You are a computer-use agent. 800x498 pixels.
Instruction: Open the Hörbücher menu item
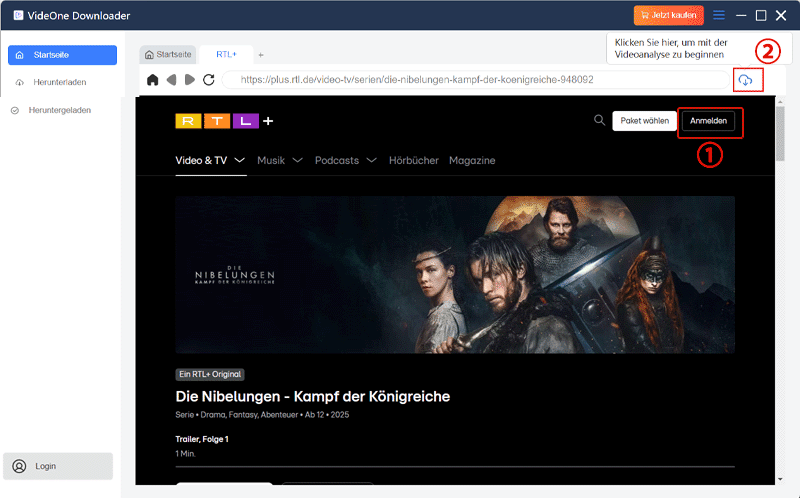[x=414, y=161]
